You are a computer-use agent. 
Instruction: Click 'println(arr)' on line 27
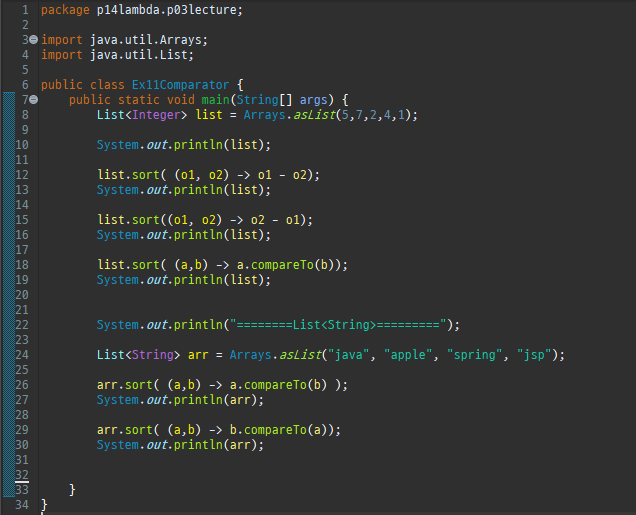point(215,400)
